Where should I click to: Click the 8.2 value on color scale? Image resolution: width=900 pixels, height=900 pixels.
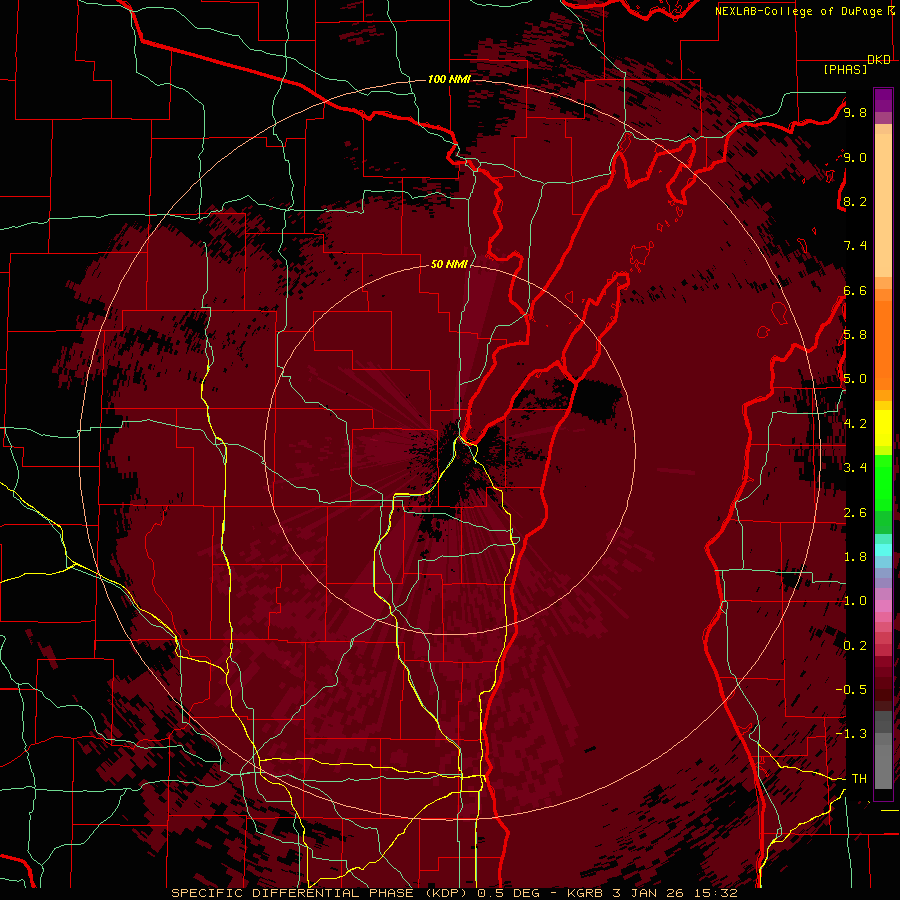point(855,201)
